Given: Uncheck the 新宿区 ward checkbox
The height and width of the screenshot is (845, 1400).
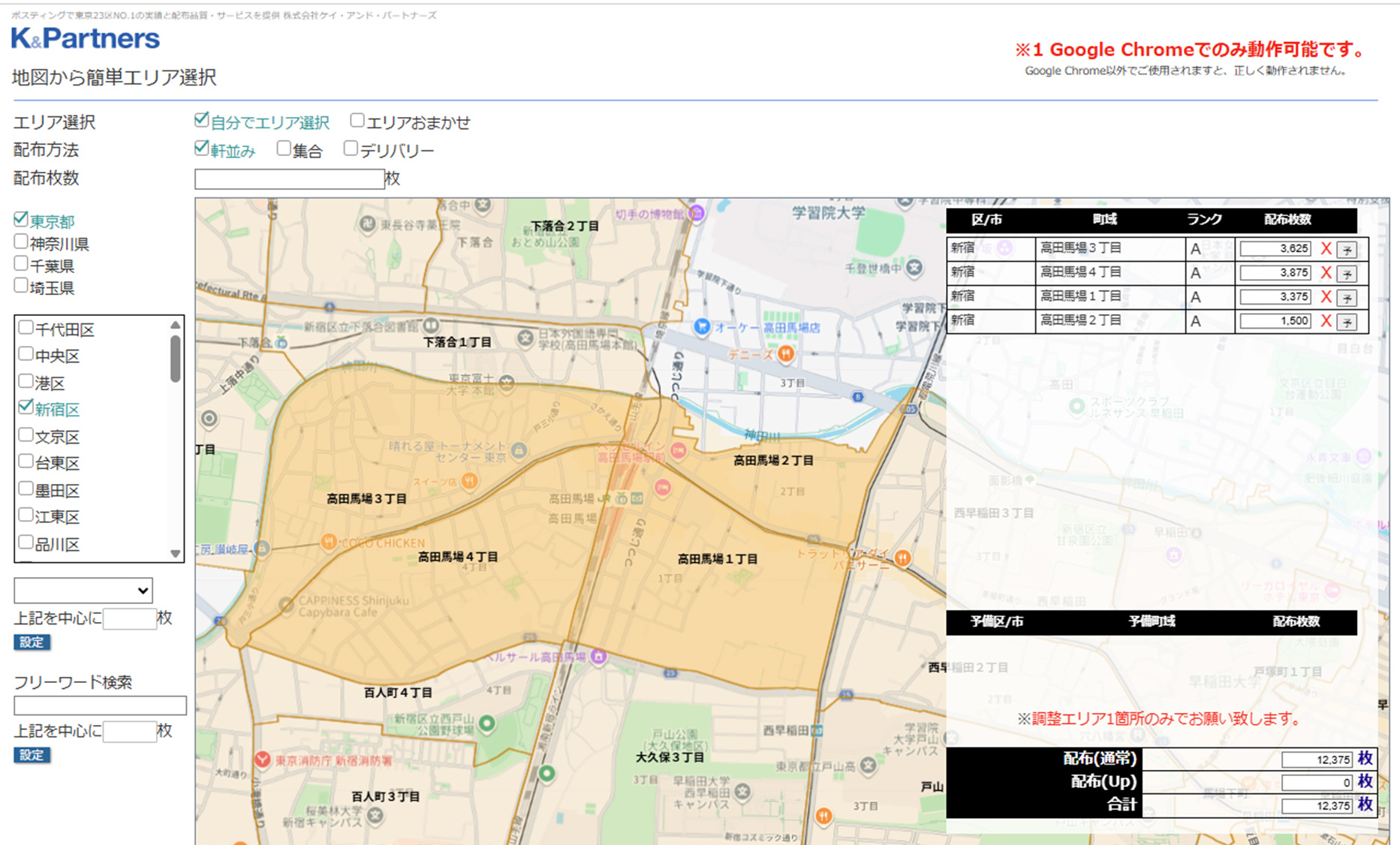Looking at the screenshot, I should point(26,407).
